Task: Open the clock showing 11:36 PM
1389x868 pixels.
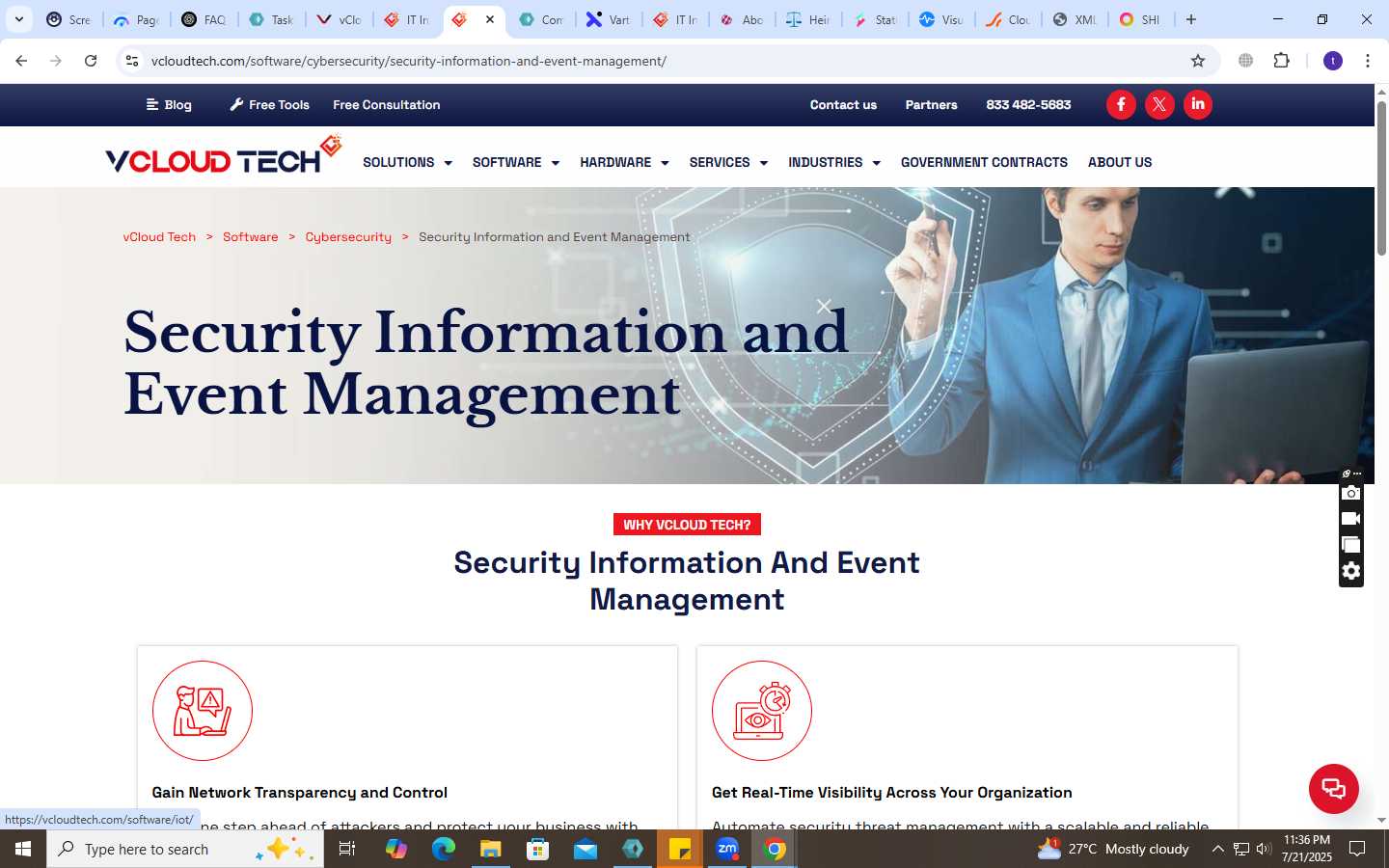Action: tap(1307, 849)
